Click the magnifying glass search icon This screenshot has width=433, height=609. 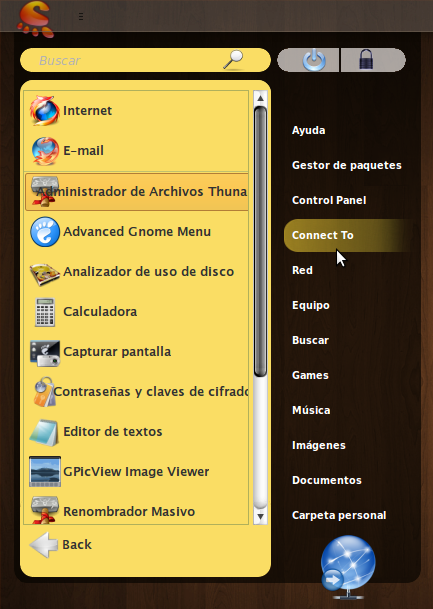[x=233, y=60]
